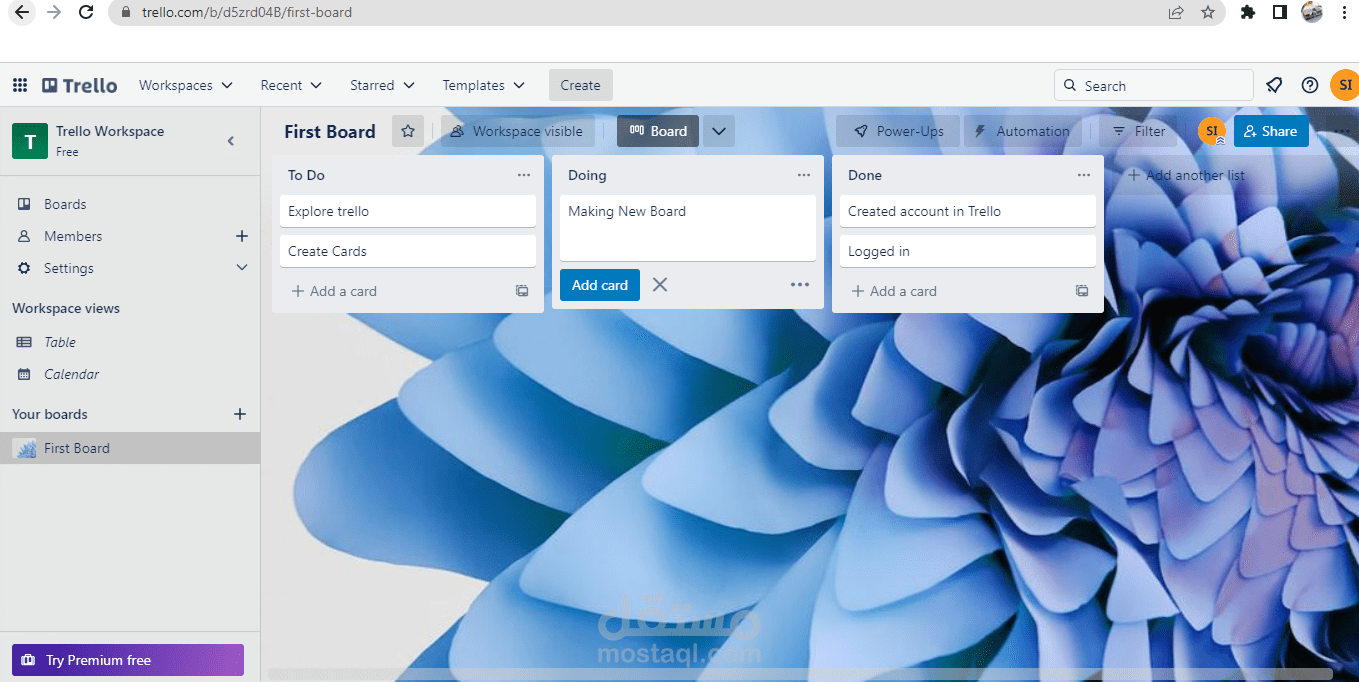Viewport: 1359px width, 682px height.
Task: Select First Board in the sidebar
Action: (130, 448)
